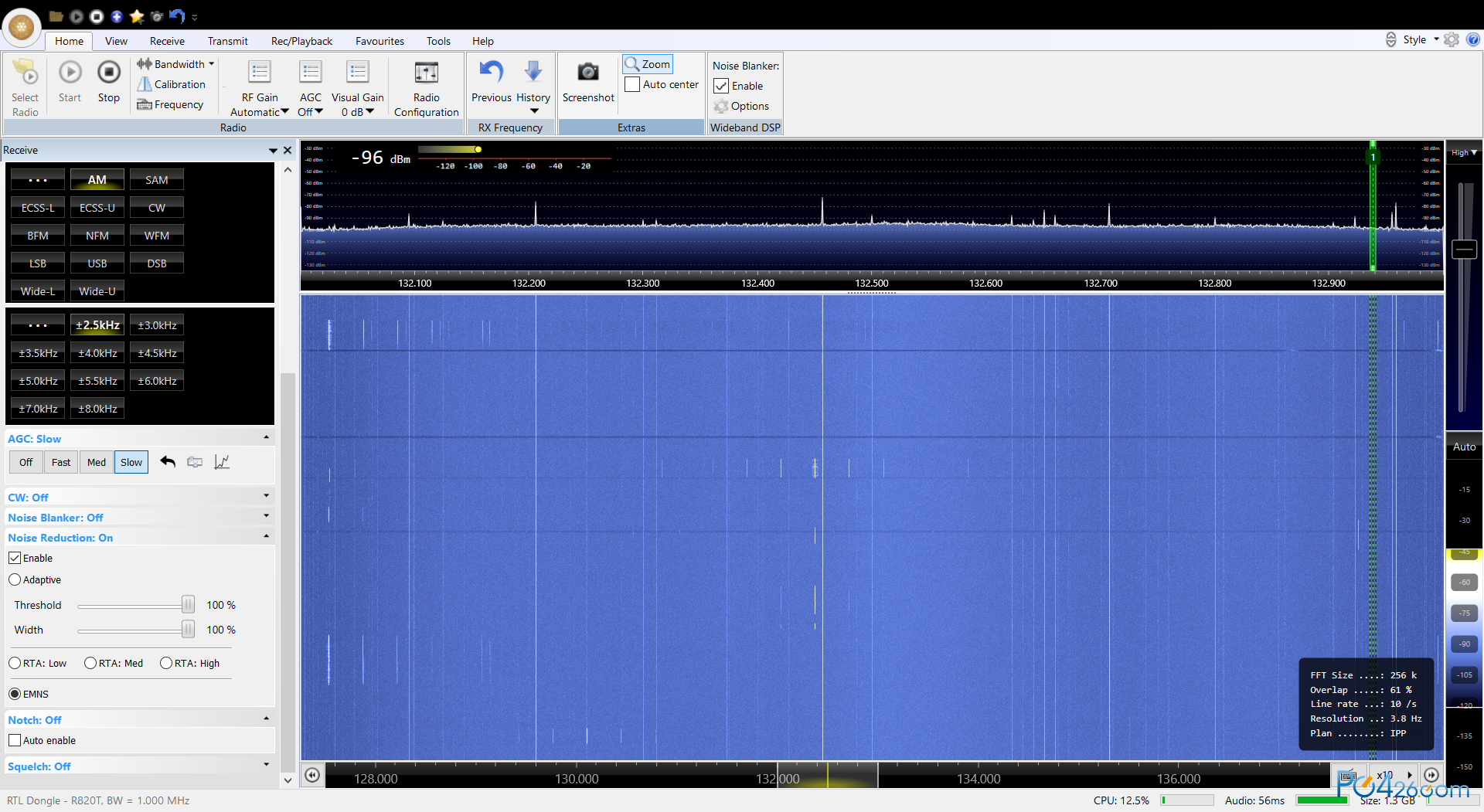Adjust the Width slider handle

tap(188, 629)
